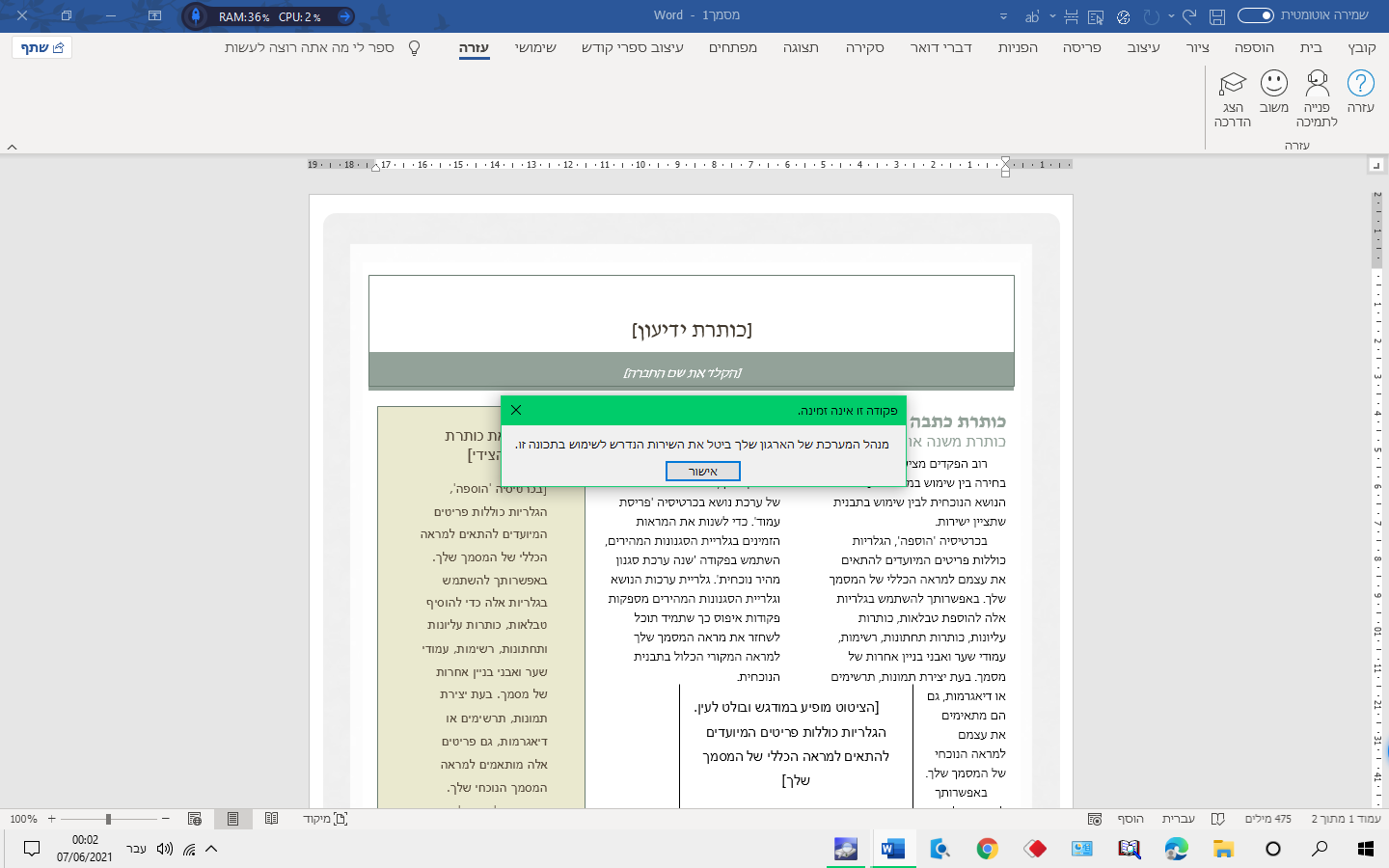This screenshot has height=868, width=1389.
Task: Click the zoom slider handle in status bar
Action: (108, 819)
